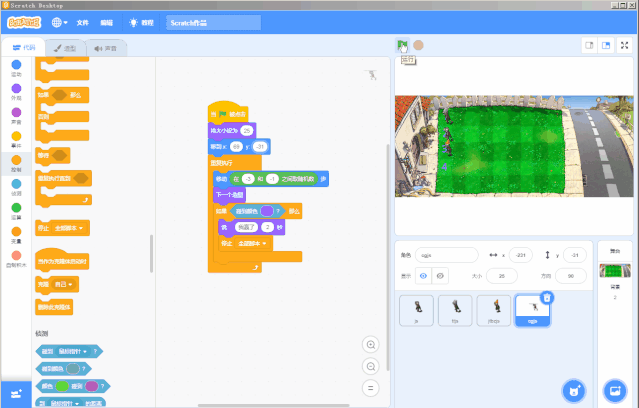Select the Sensing block category
The width and height of the screenshot is (639, 408).
tap(16, 187)
